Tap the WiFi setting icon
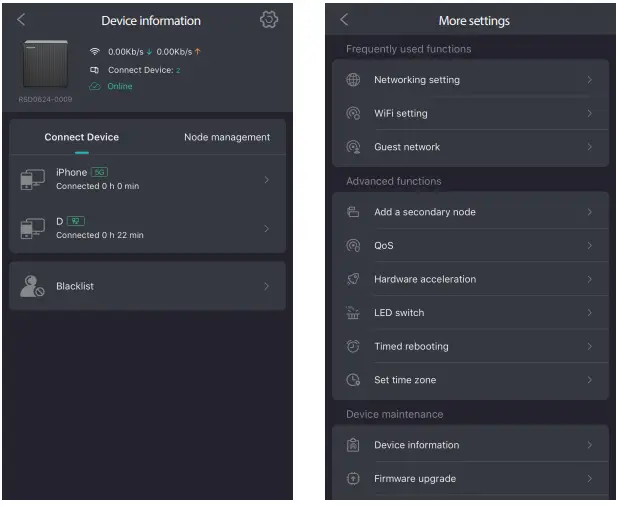The width and height of the screenshot is (619, 505). 353,114
